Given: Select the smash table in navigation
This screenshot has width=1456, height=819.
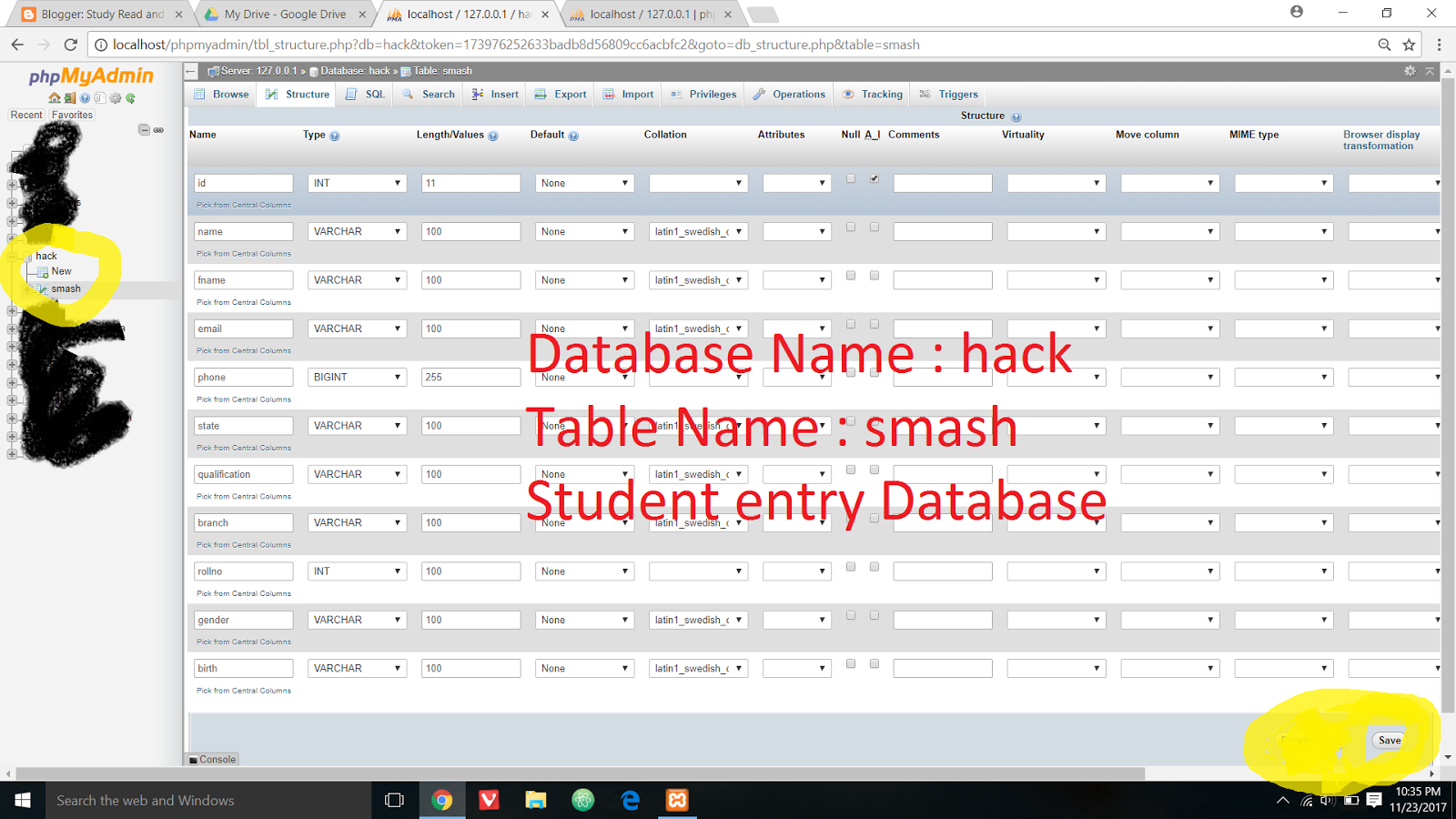Looking at the screenshot, I should (x=66, y=288).
